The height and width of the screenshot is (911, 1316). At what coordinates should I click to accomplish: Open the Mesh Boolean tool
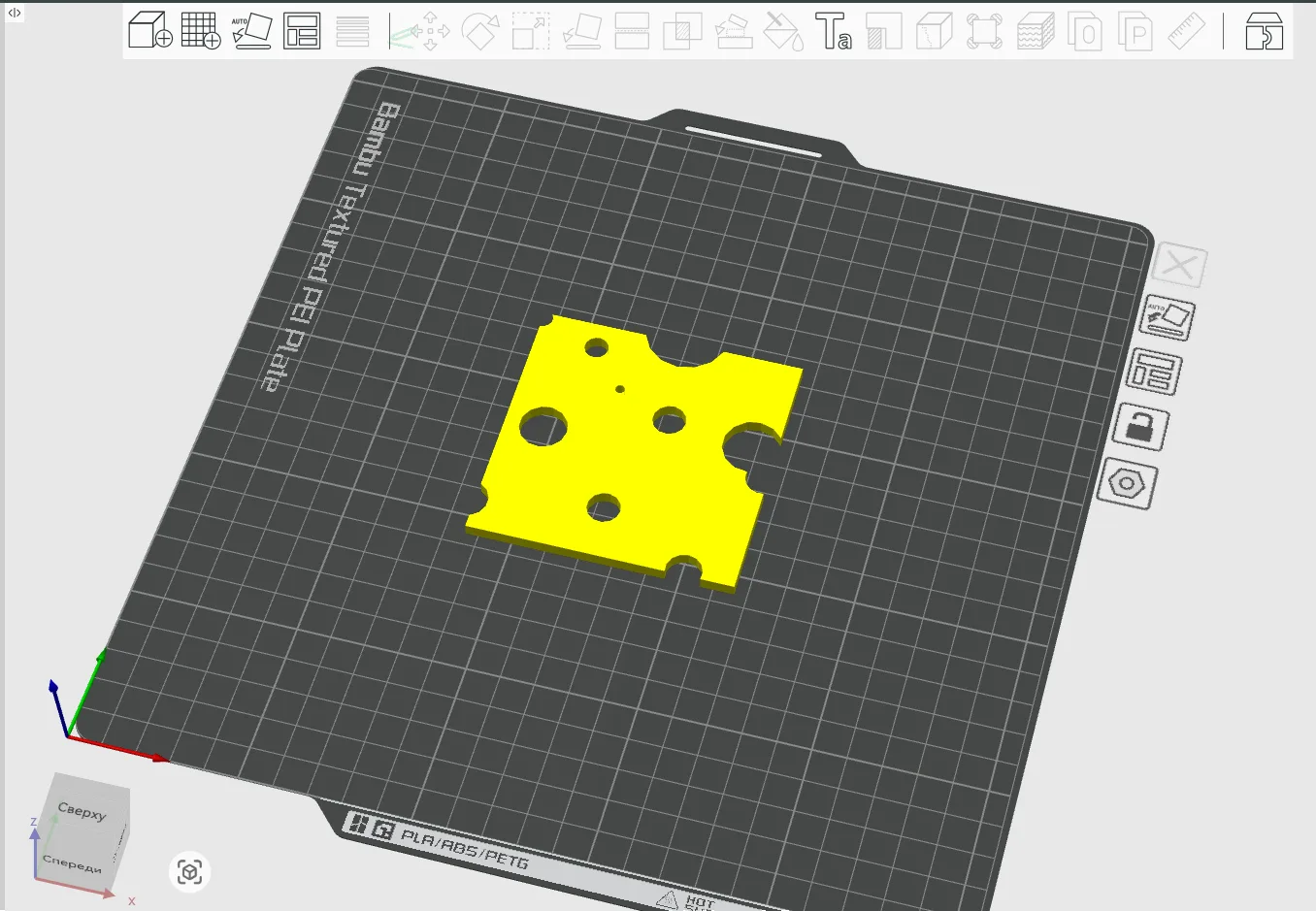pos(682,30)
